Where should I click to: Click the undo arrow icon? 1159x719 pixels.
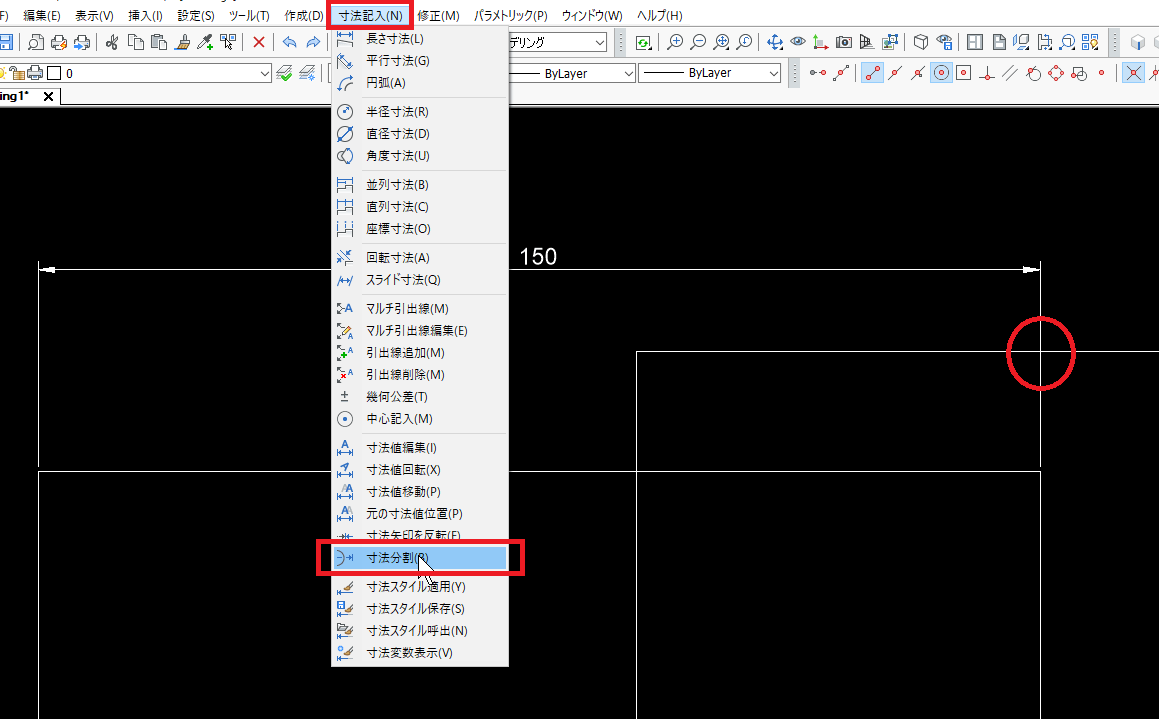pyautogui.click(x=290, y=42)
